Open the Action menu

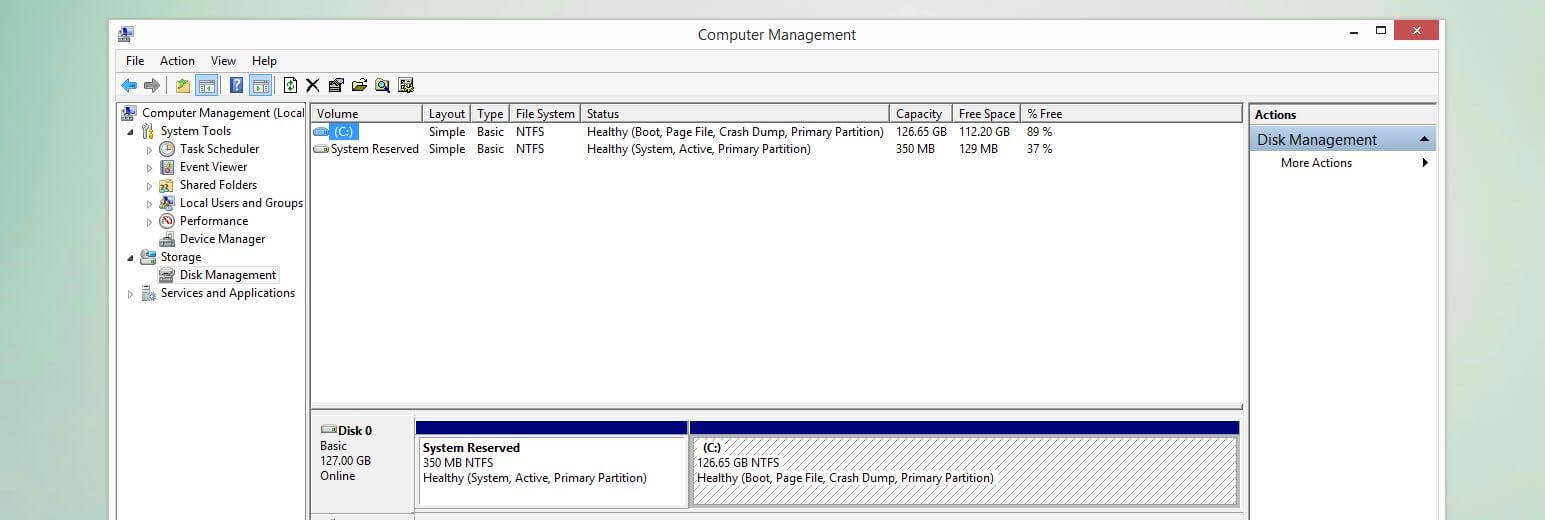(177, 61)
